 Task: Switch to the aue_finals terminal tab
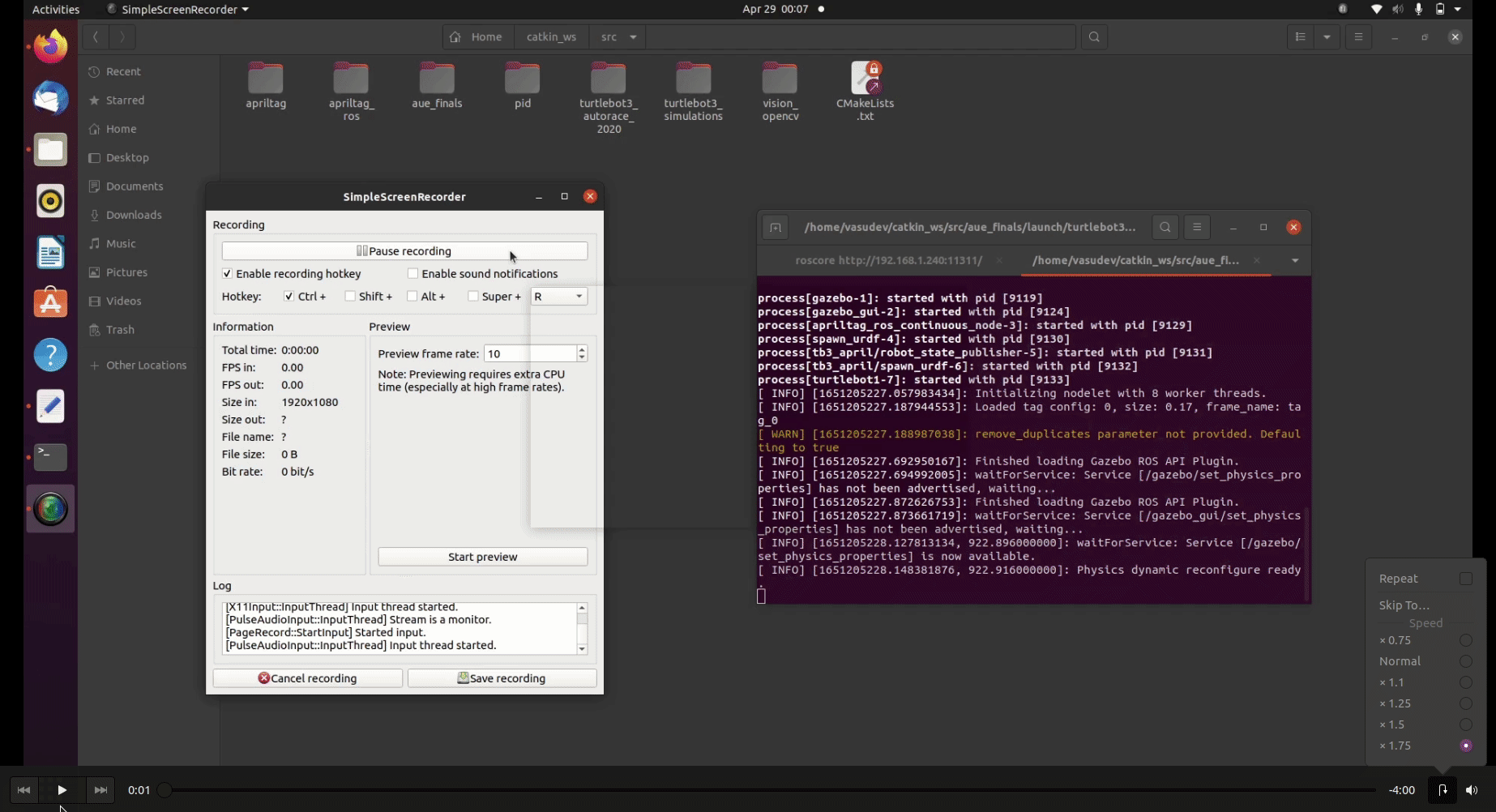1135,260
